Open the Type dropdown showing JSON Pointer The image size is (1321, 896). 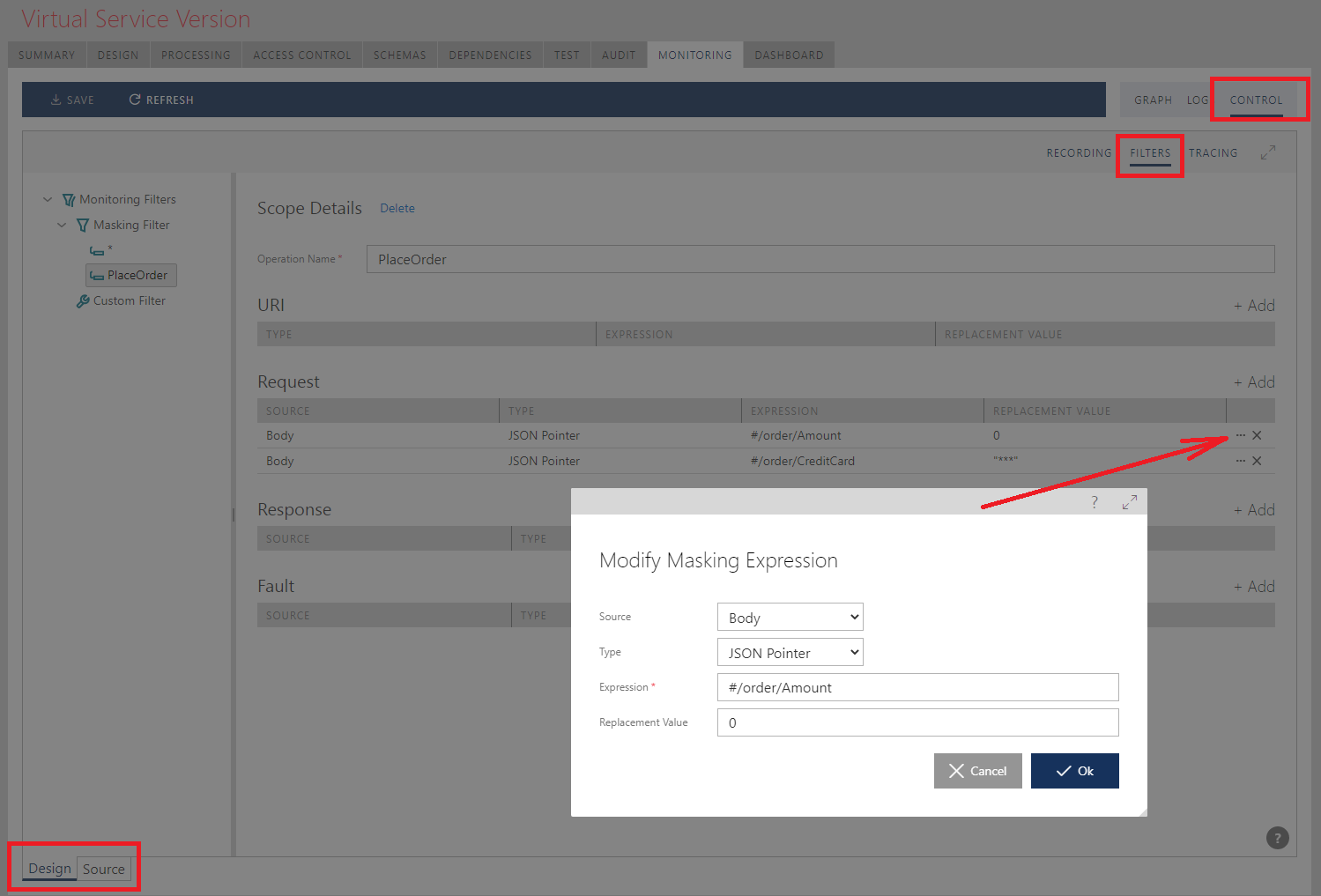click(789, 652)
